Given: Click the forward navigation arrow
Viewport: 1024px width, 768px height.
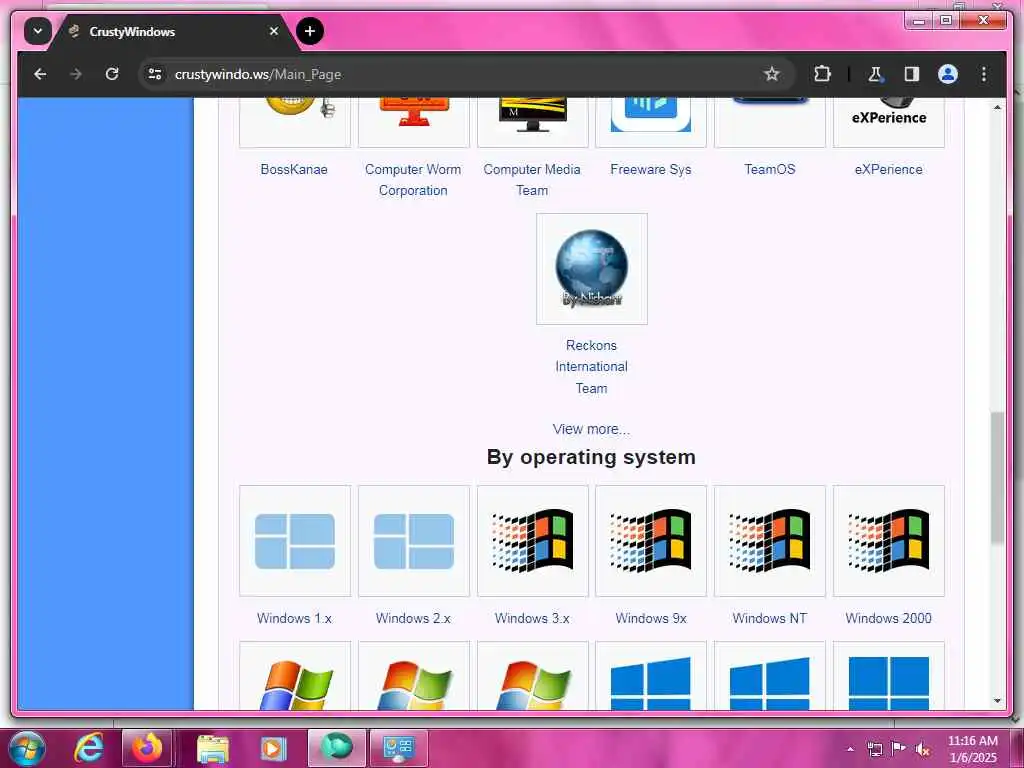Looking at the screenshot, I should pos(76,74).
